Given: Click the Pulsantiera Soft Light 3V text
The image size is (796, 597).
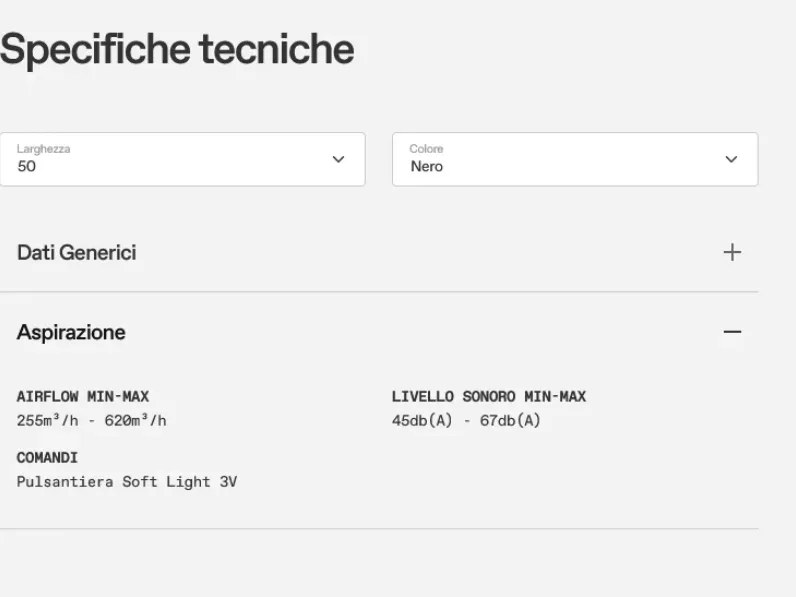Looking at the screenshot, I should click(x=127, y=482).
